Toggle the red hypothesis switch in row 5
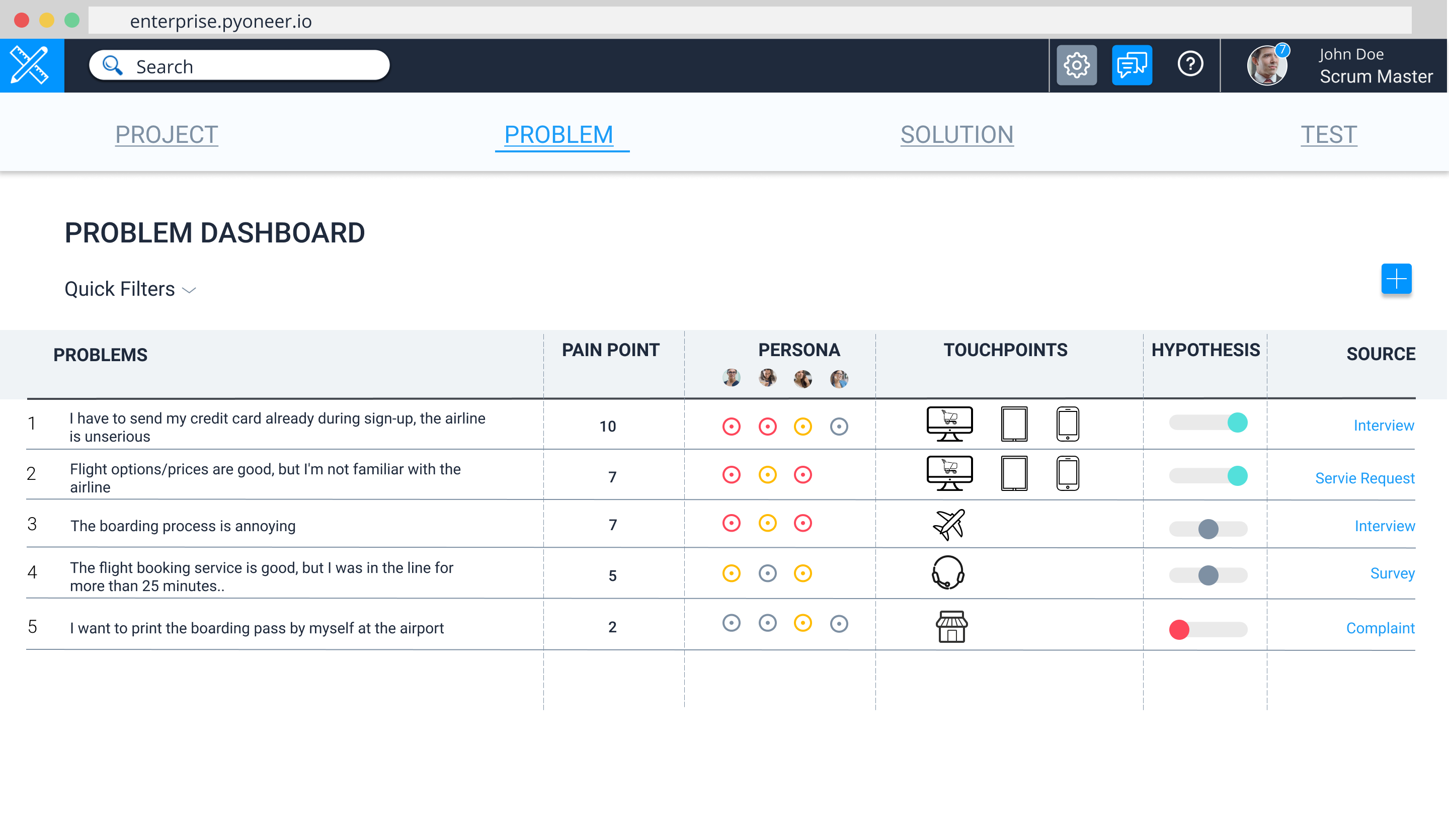This screenshot has height=840, width=1449. tap(1207, 630)
